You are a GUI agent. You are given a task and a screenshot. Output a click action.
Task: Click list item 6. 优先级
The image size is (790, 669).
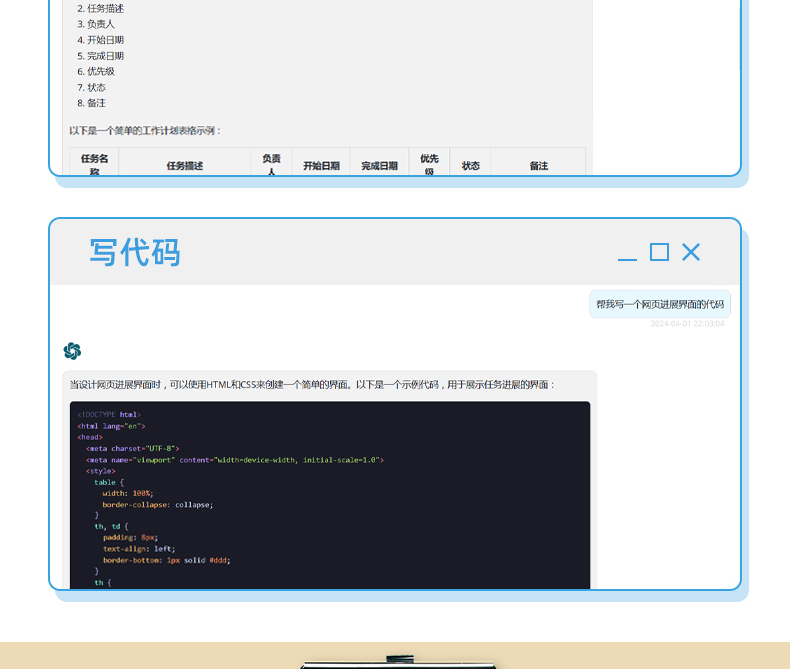[96, 71]
